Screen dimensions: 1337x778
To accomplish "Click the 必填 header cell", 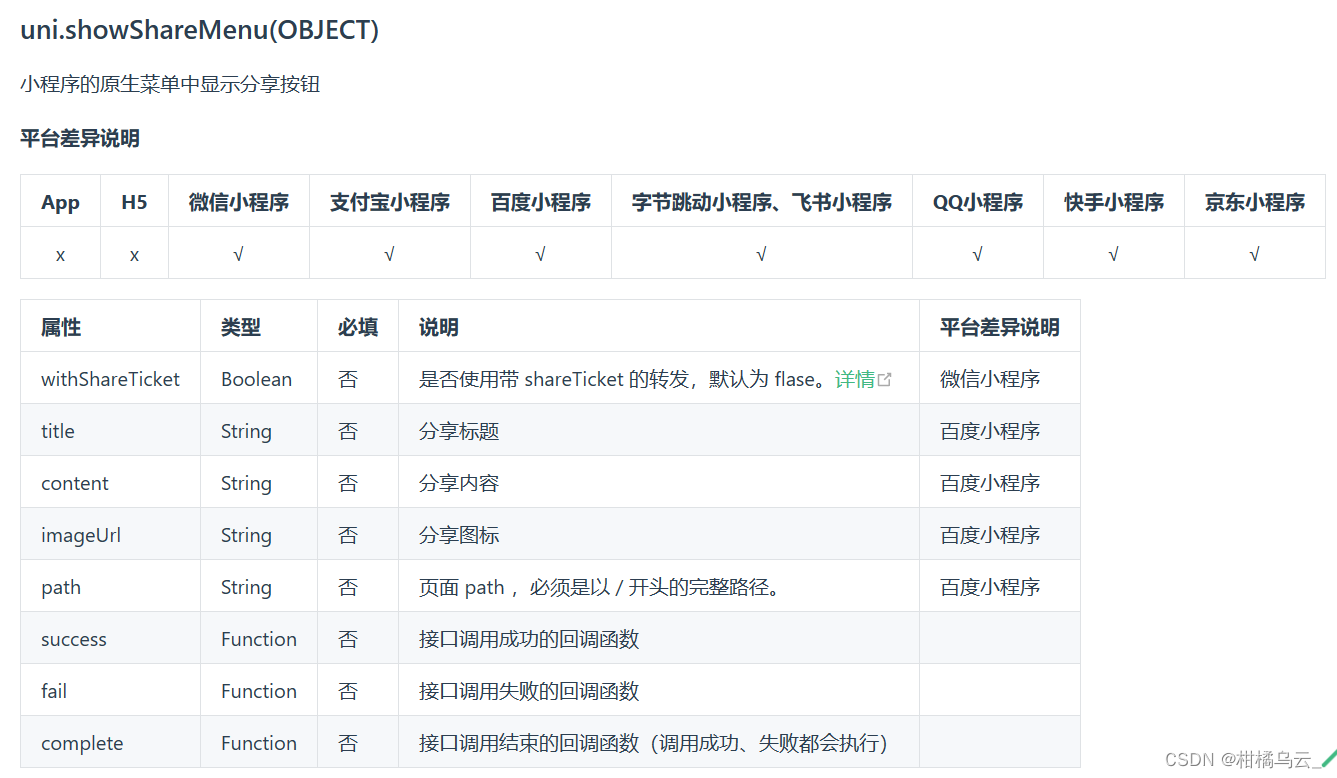I will (x=358, y=327).
